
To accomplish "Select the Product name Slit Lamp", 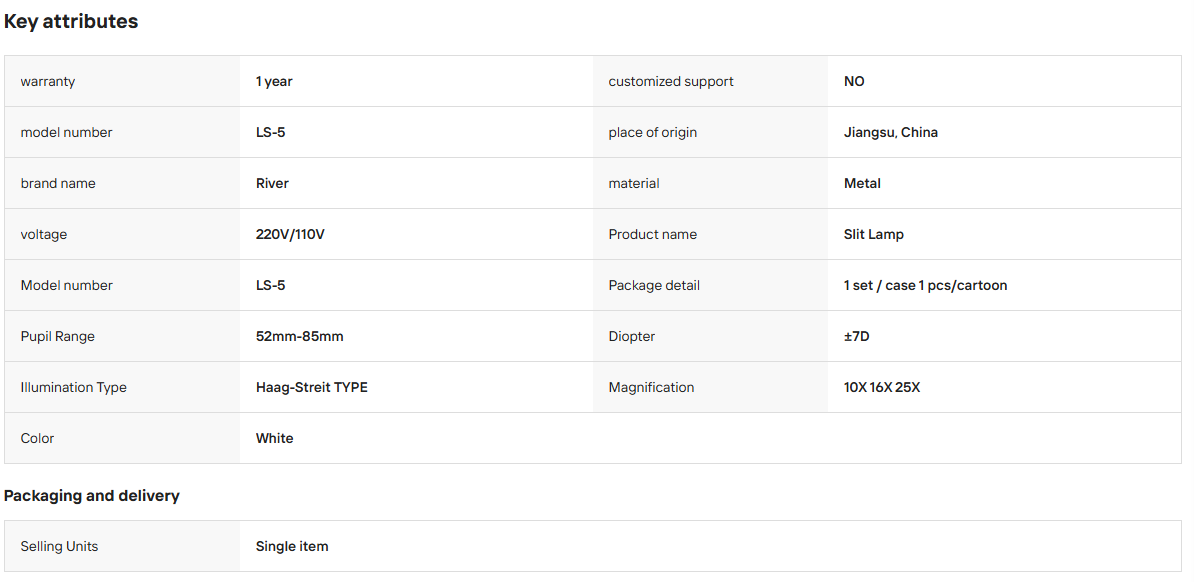I will click(873, 235).
